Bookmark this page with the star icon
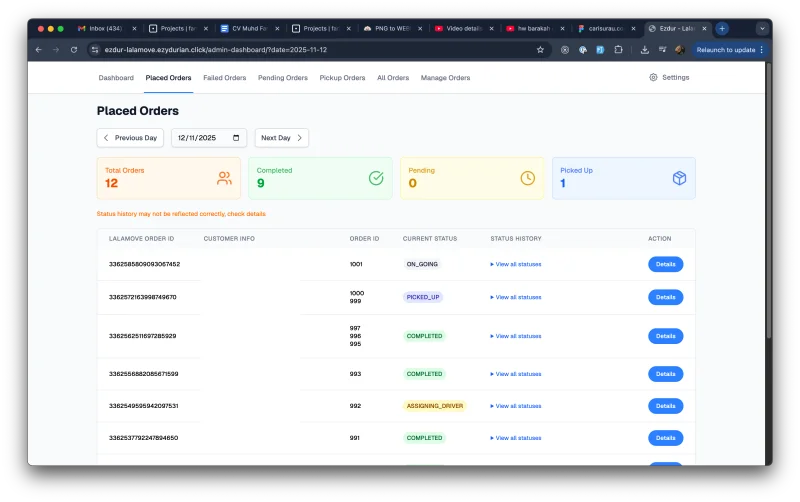 click(x=540, y=49)
